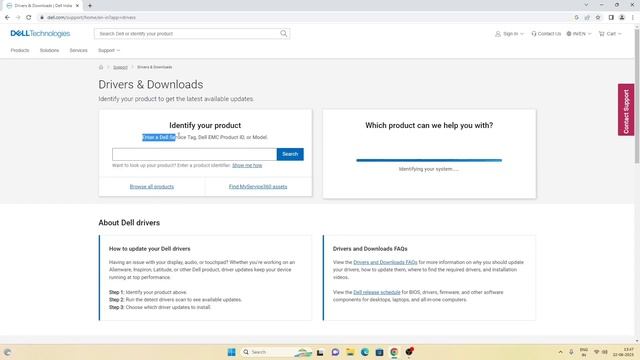Open the Wi-Fi and volume tray panel
This screenshot has height=360, width=640.
point(600,352)
